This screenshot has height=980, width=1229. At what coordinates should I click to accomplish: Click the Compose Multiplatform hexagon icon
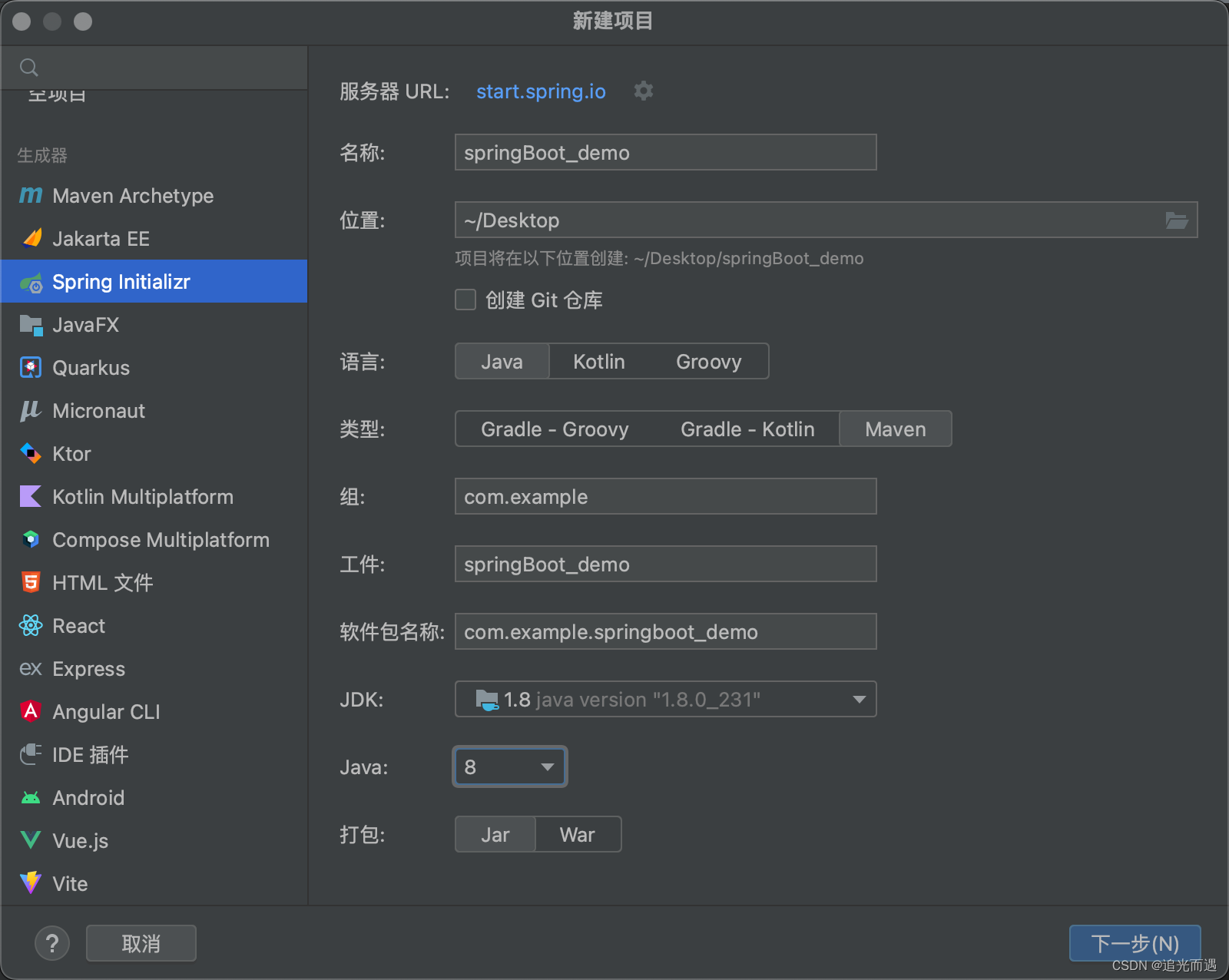coord(31,540)
